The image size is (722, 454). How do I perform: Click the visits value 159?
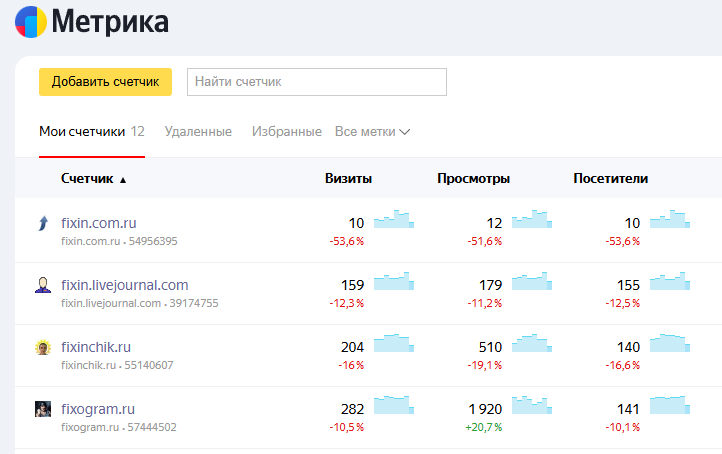coord(352,285)
